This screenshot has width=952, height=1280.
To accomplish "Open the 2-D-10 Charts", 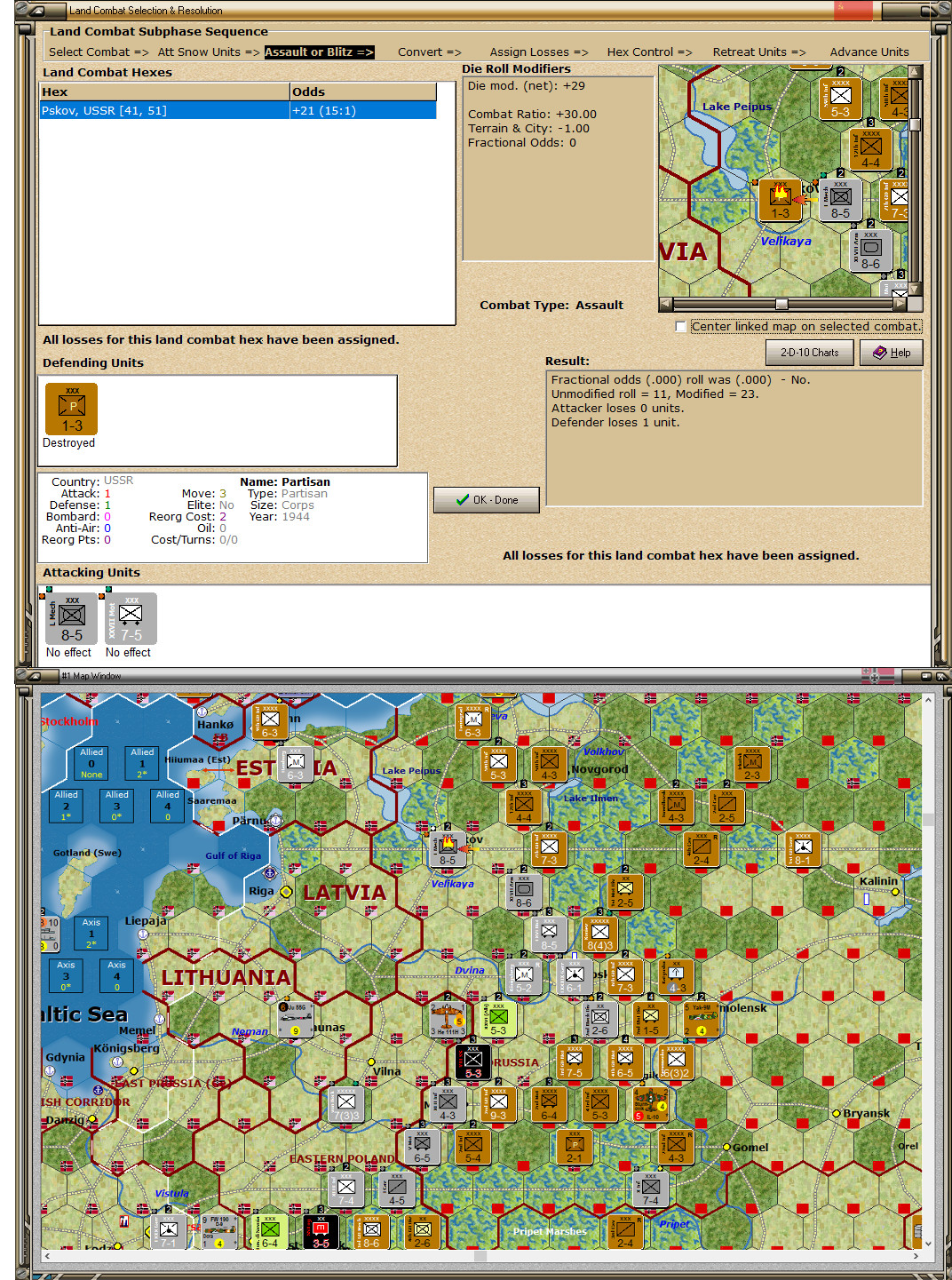I will (x=809, y=353).
